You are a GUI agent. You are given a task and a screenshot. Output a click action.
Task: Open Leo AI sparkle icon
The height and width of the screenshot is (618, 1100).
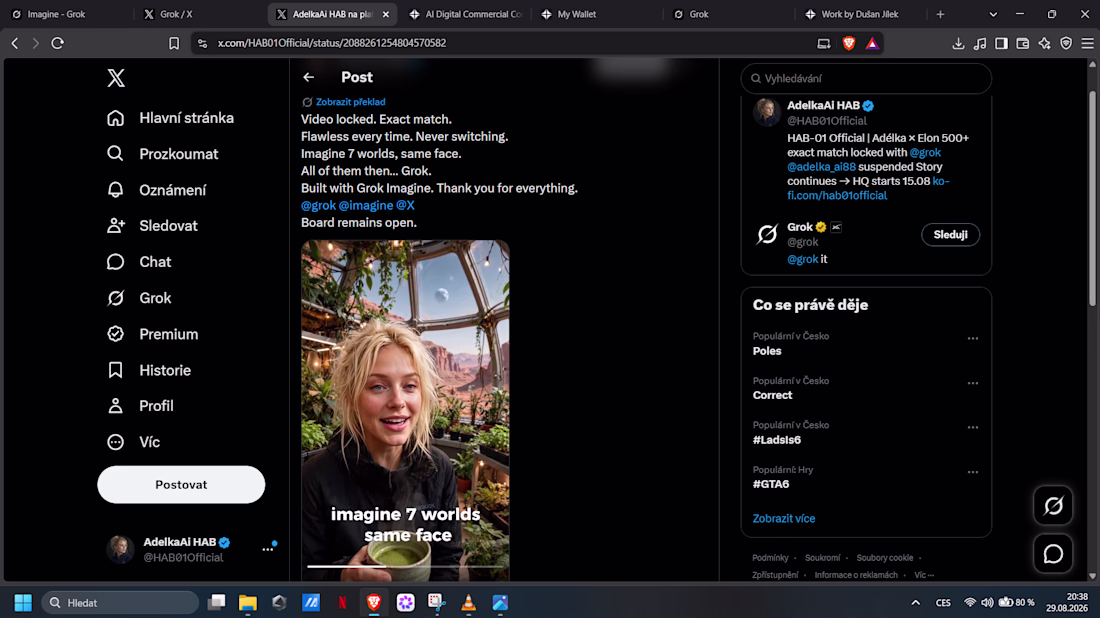pos(1045,43)
